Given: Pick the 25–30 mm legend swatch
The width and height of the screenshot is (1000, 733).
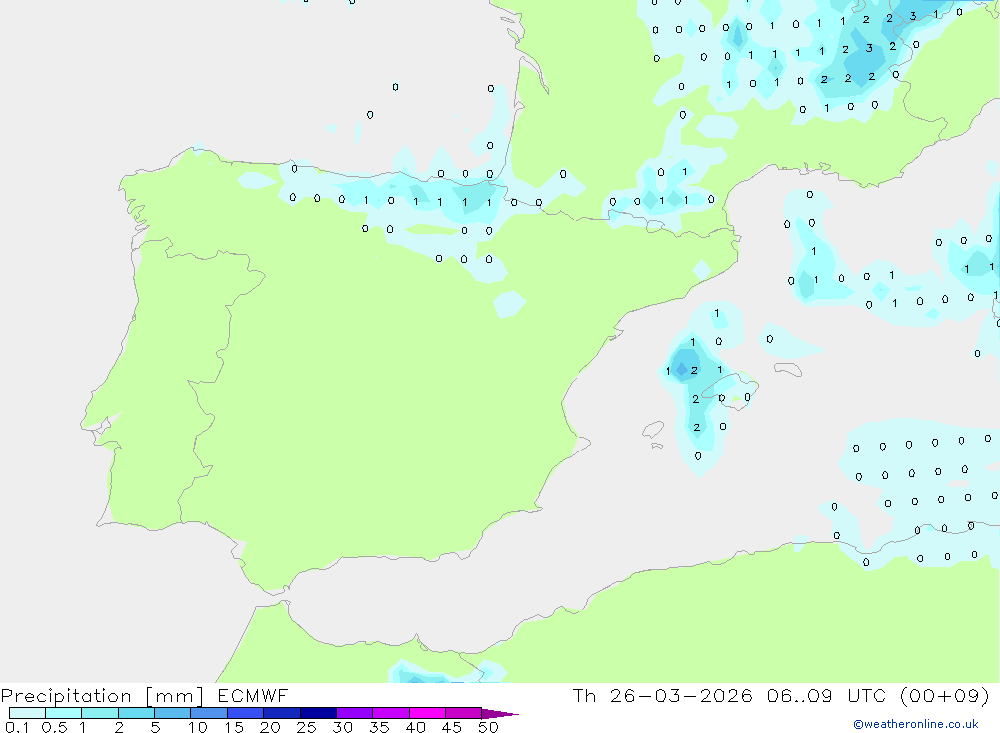Looking at the screenshot, I should click(318, 713).
